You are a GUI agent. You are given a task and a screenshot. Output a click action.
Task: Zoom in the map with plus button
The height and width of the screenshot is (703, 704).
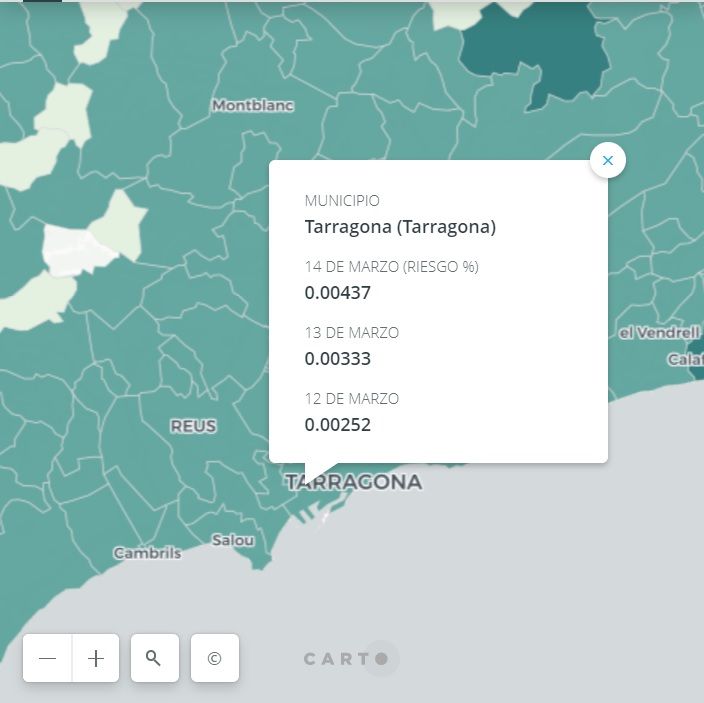tap(96, 658)
